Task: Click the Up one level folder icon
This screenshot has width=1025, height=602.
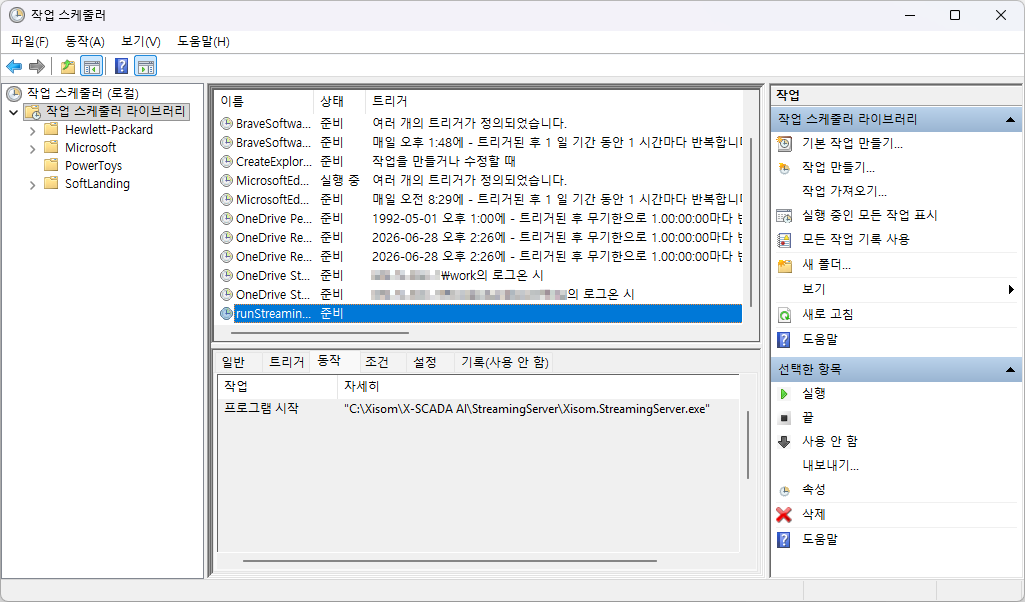Action: point(67,66)
